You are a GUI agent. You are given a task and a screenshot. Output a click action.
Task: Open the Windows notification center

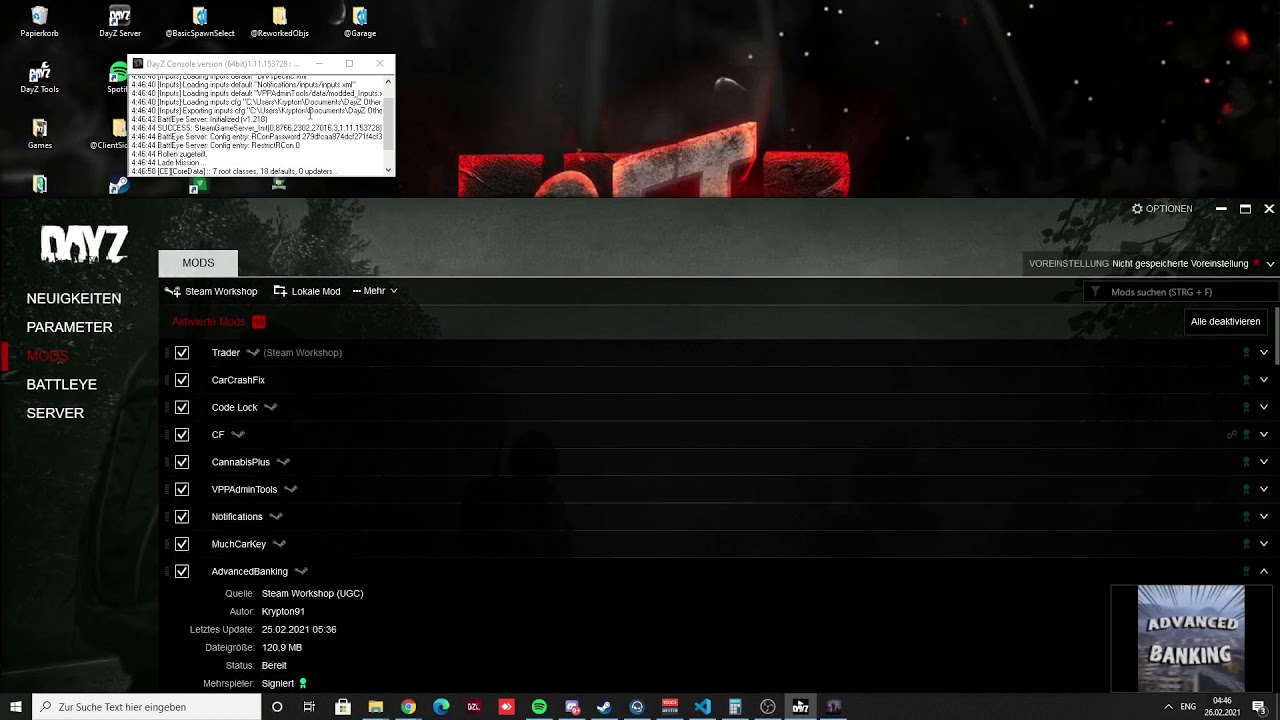pos(1258,707)
